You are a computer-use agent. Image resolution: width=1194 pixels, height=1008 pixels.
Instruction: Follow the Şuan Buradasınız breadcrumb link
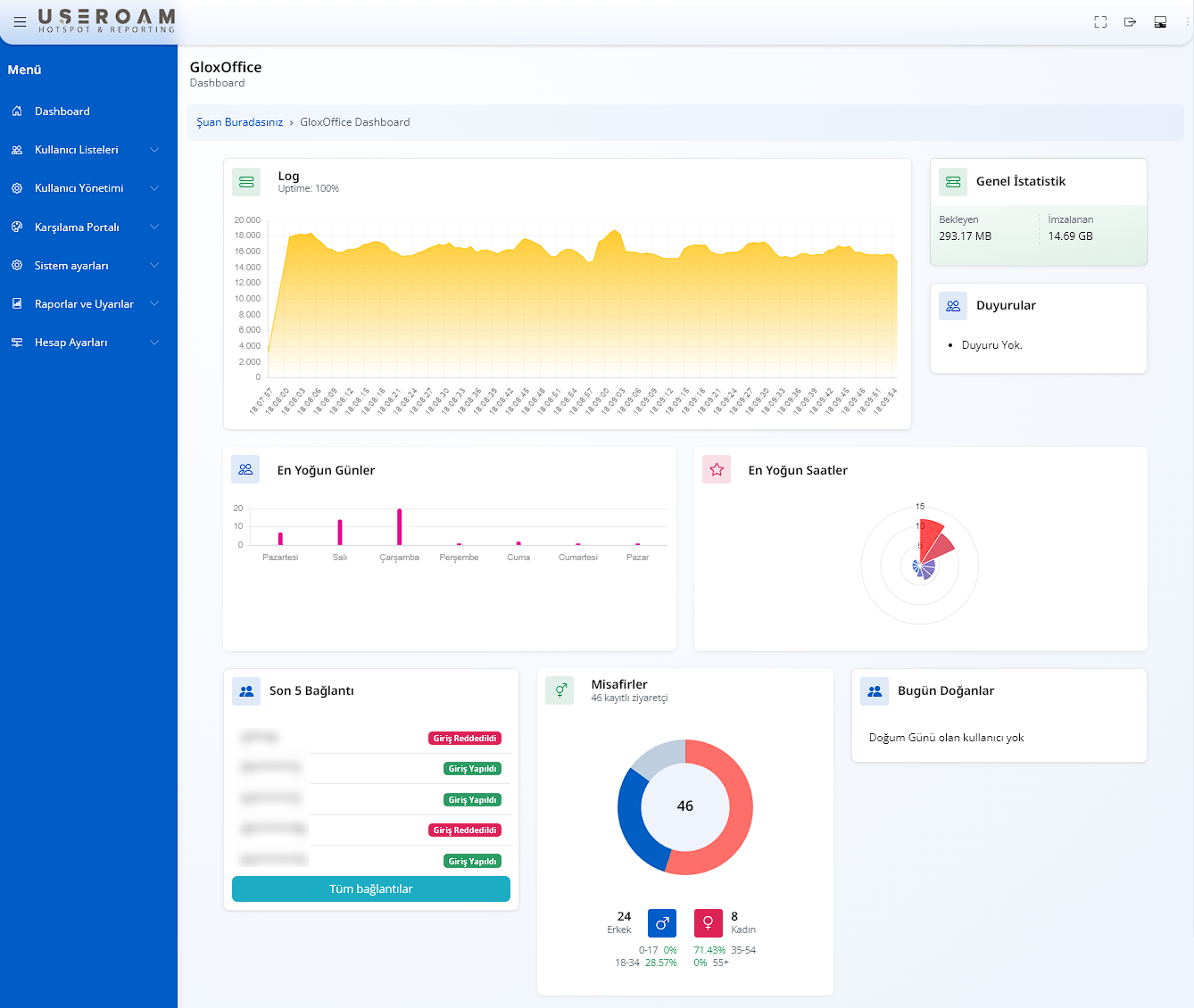click(x=239, y=122)
